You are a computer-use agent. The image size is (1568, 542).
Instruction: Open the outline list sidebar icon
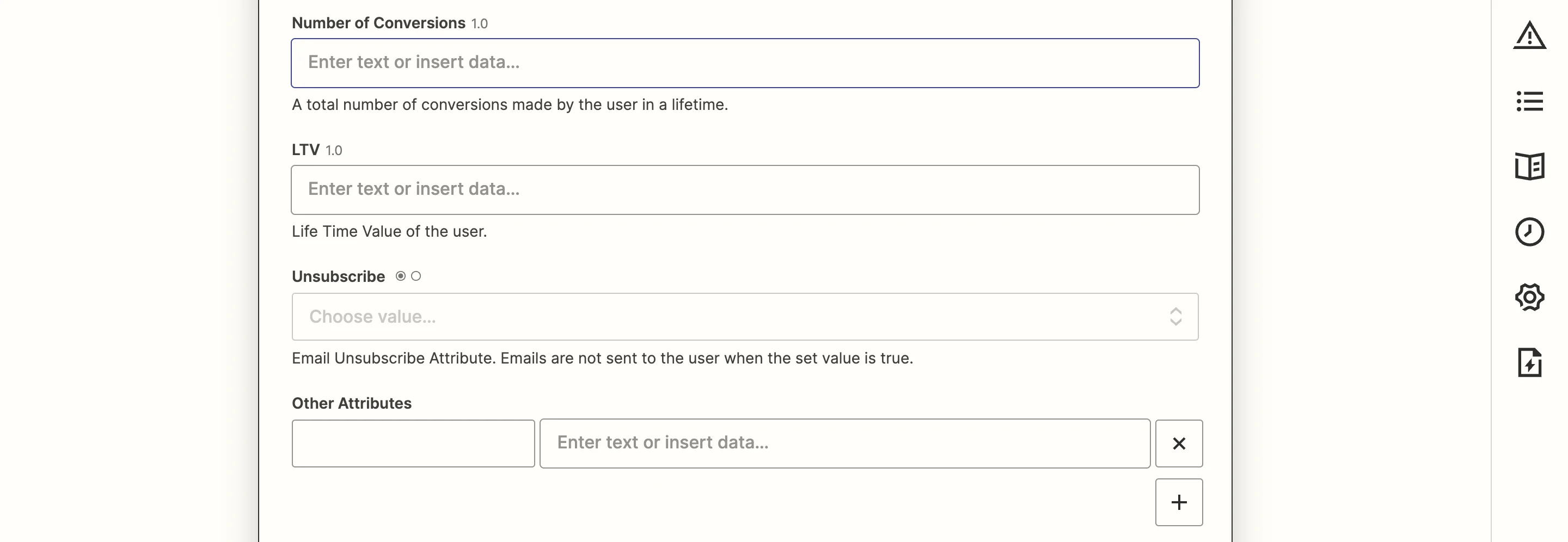[1529, 101]
